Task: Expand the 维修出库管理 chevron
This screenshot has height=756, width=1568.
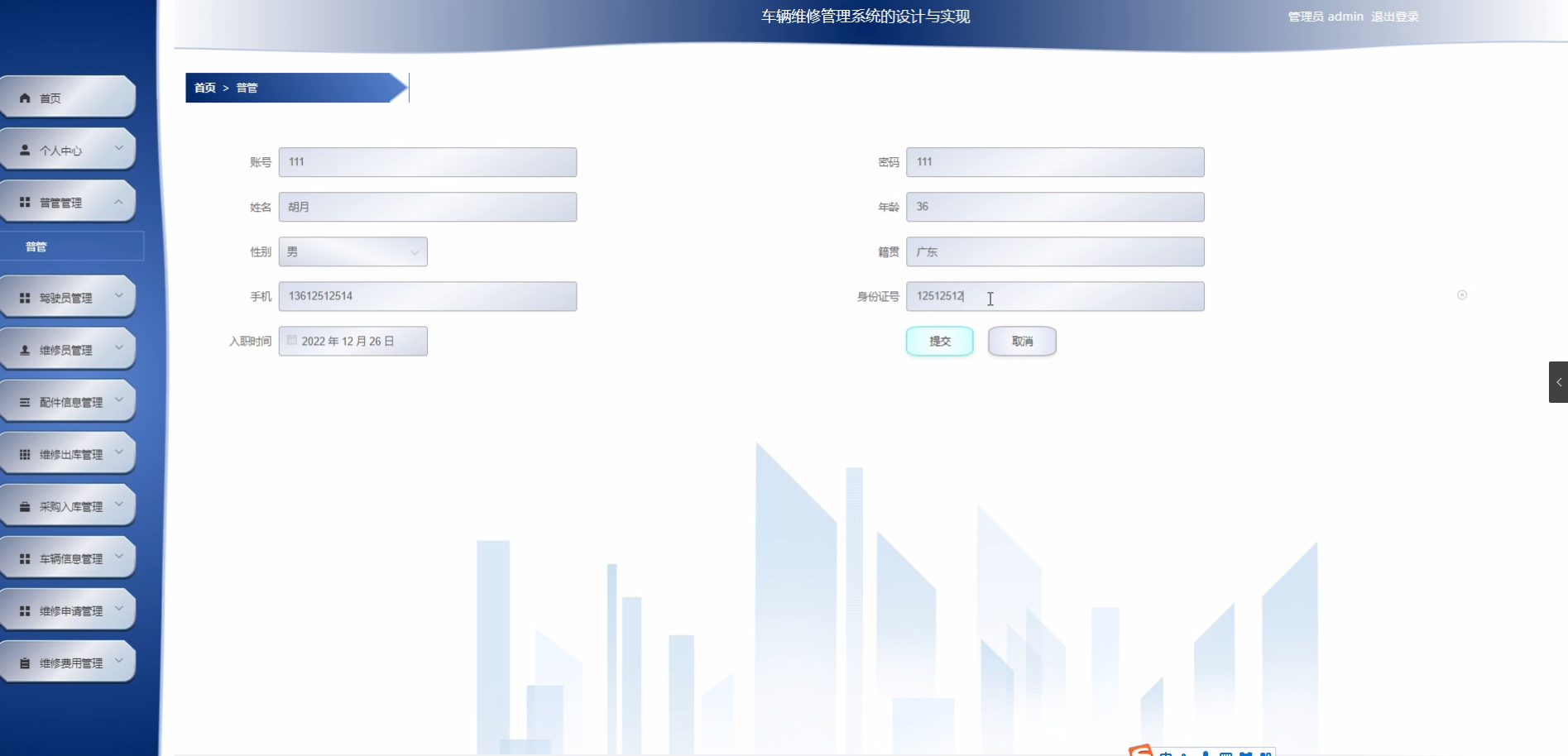Action: click(x=119, y=452)
